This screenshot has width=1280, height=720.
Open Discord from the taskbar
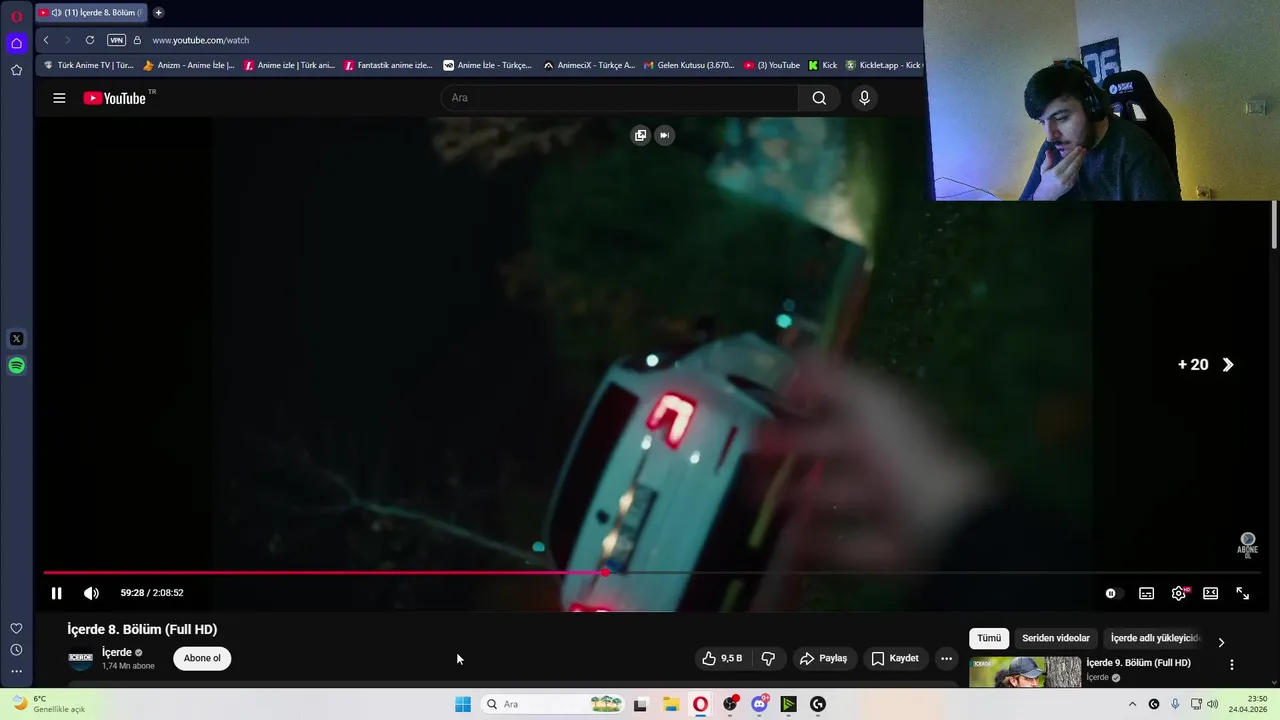point(759,704)
